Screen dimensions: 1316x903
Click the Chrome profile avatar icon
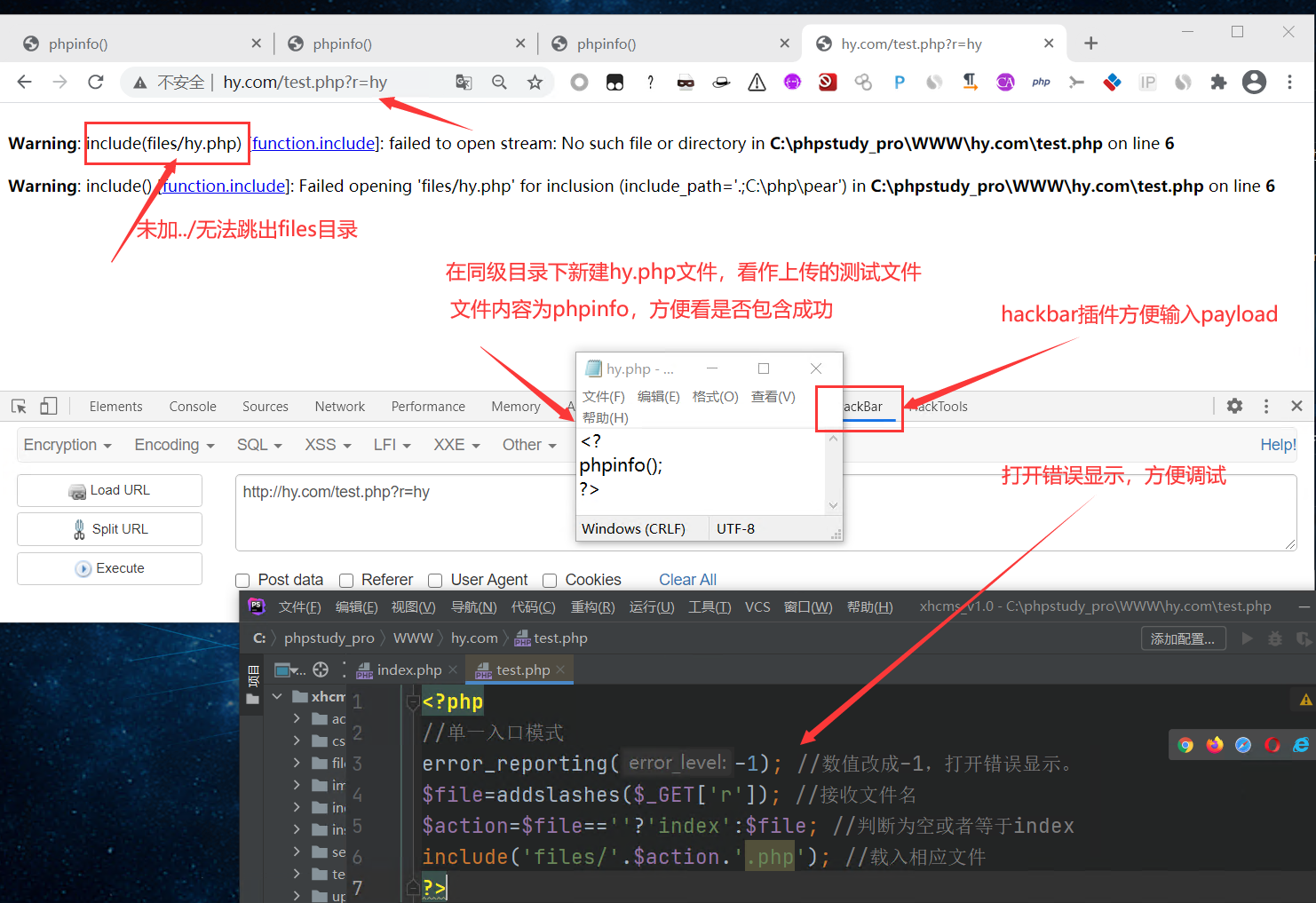(x=1254, y=82)
